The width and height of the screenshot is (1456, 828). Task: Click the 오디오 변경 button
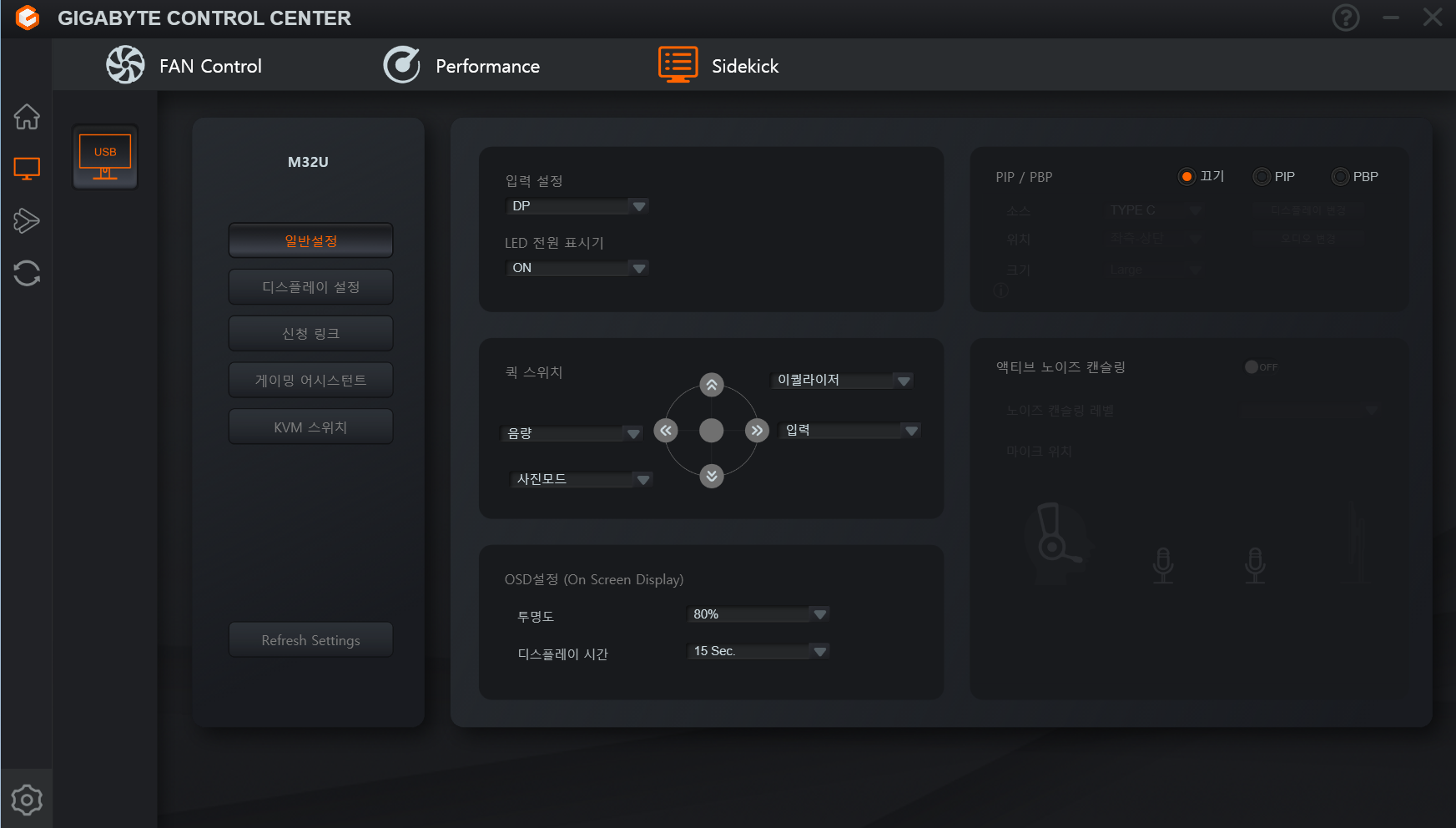tap(1308, 239)
